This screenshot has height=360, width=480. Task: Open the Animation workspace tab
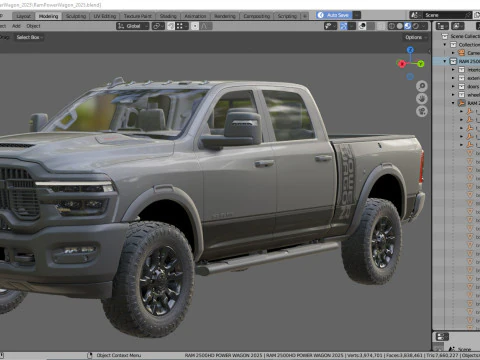click(195, 16)
